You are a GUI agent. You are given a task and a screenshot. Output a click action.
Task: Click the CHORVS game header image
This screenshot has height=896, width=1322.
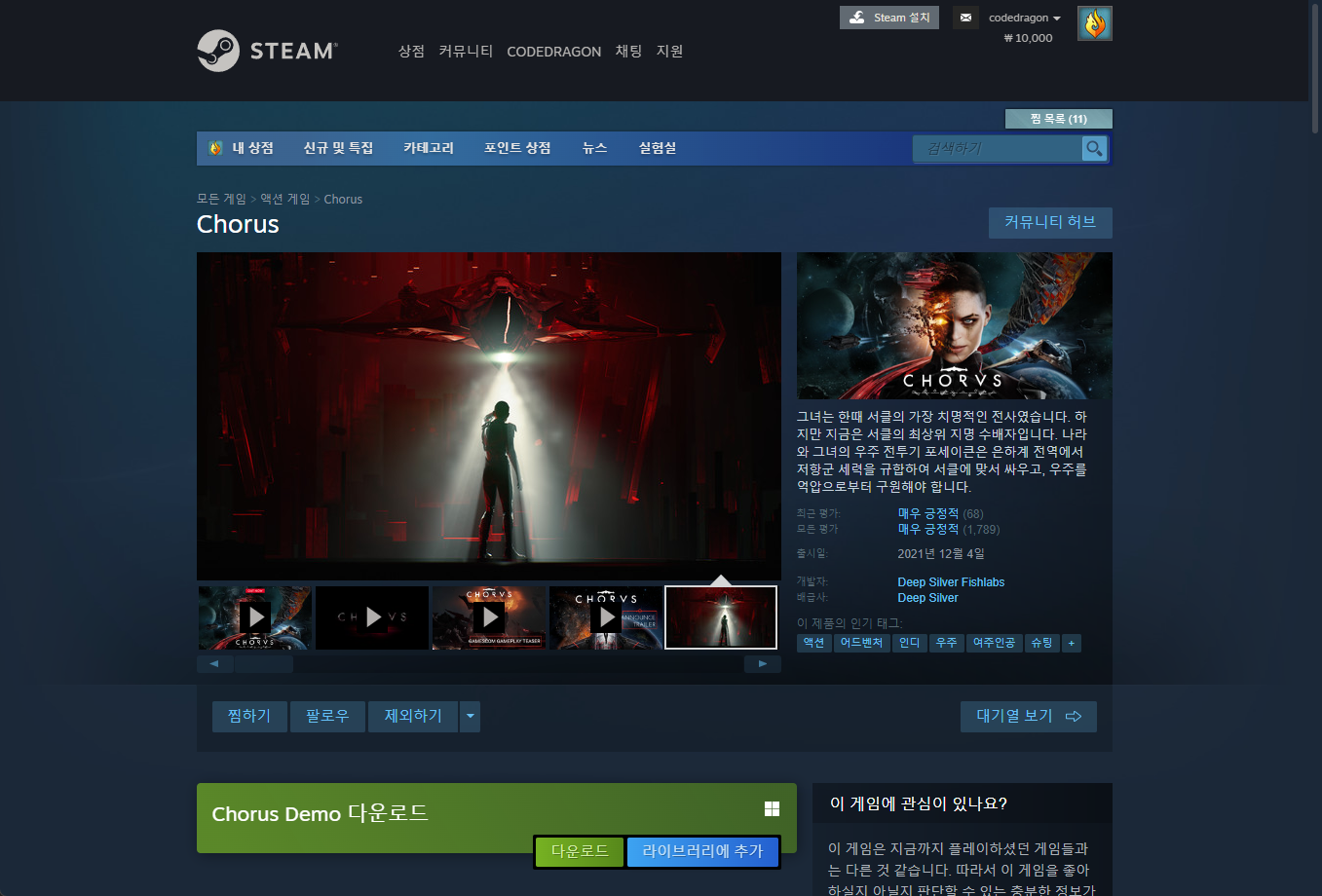click(955, 325)
